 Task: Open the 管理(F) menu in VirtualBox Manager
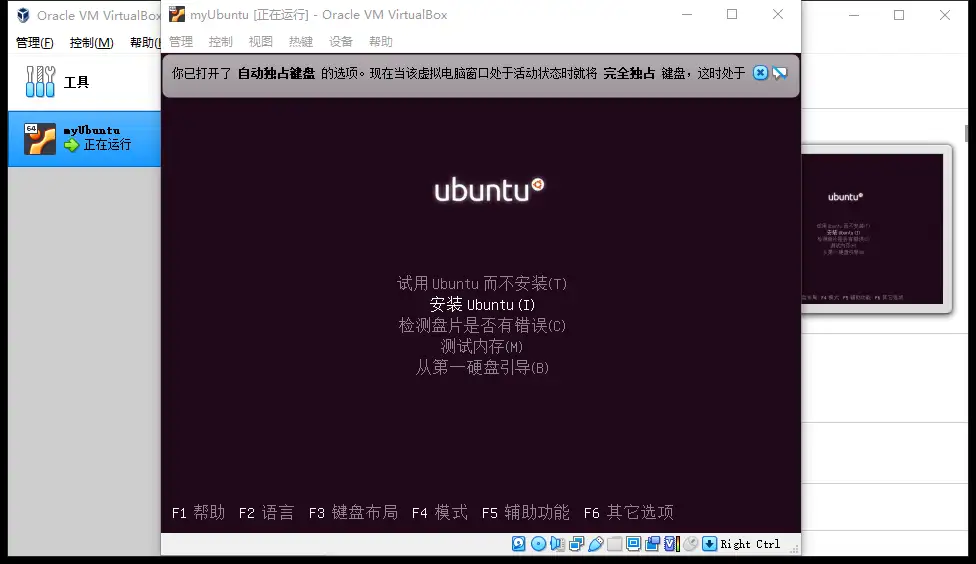click(x=34, y=43)
